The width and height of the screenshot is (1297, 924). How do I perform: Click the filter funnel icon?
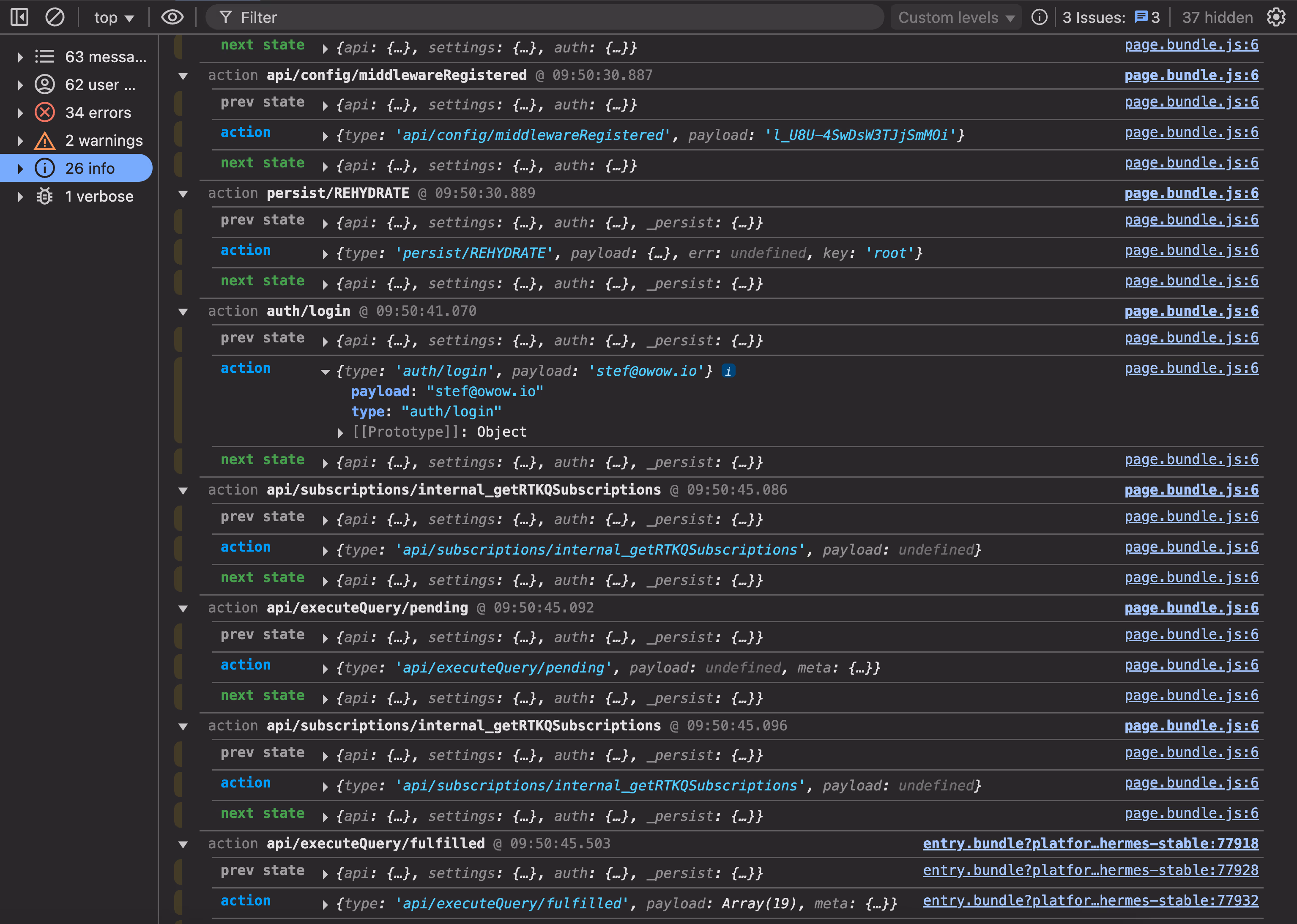[225, 17]
